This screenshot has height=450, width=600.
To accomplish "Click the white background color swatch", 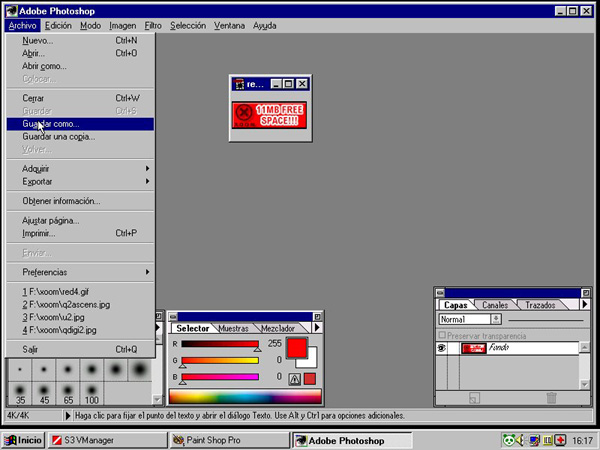I will click(x=311, y=361).
